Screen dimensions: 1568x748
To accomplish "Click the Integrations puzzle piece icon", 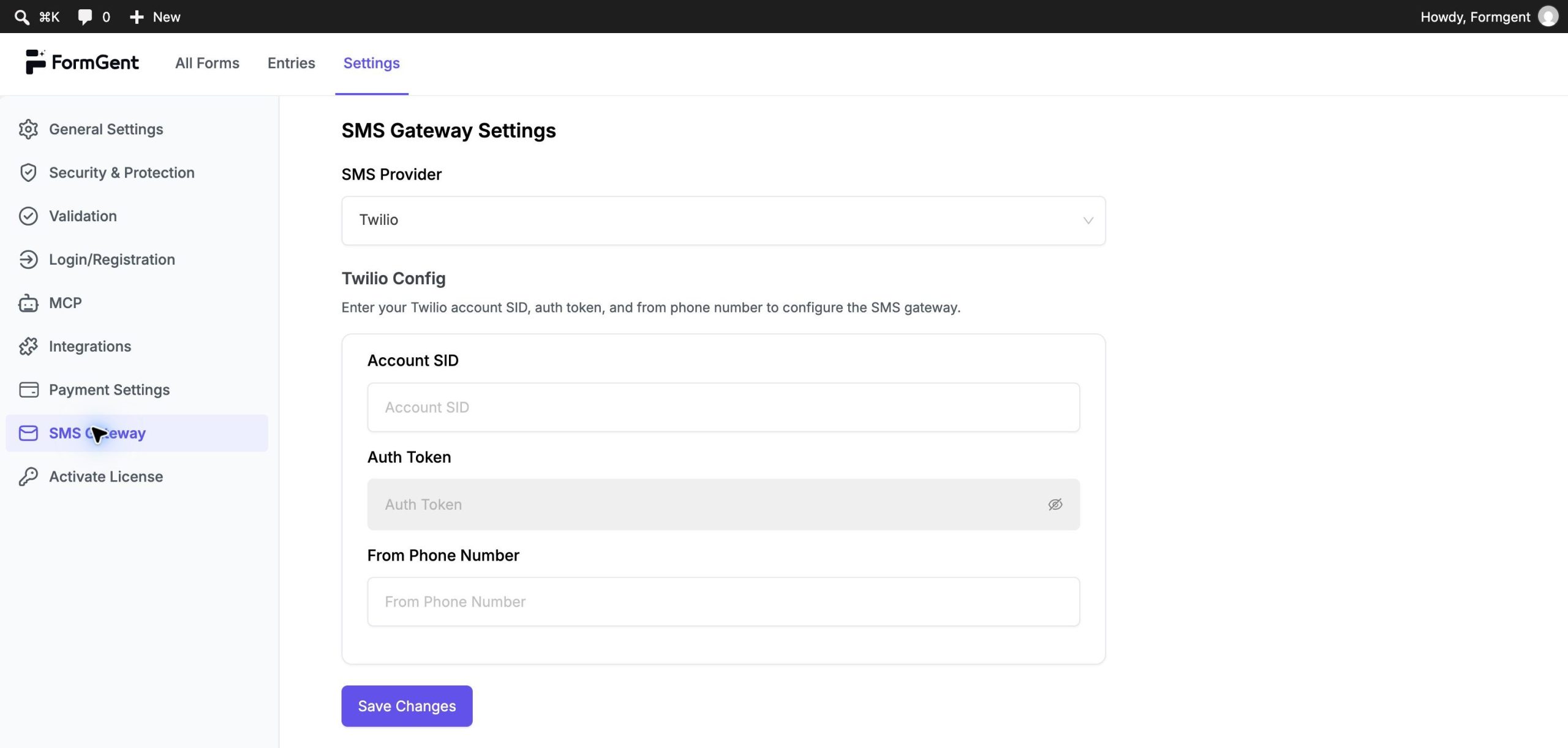I will 28,347.
